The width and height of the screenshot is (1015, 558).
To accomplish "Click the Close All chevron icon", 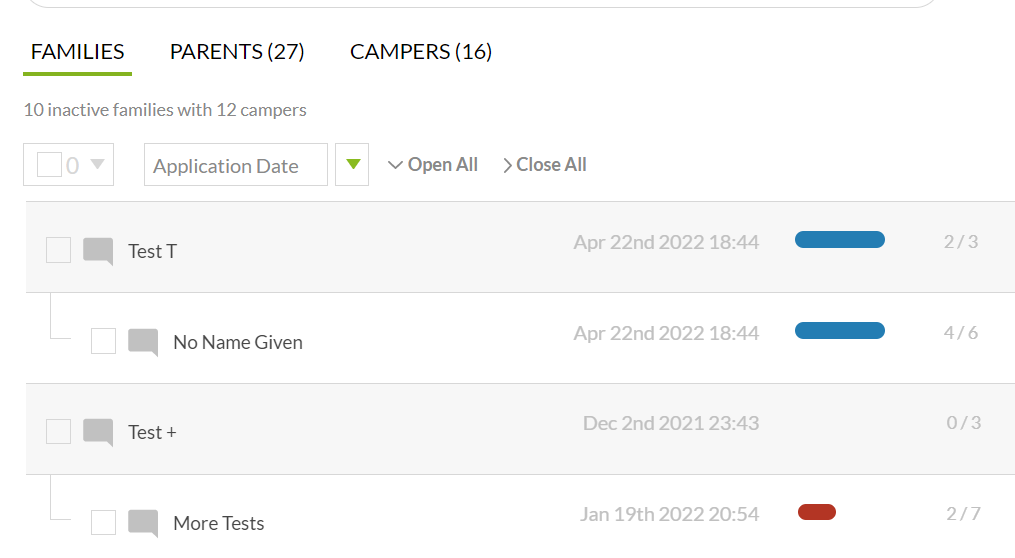I will click(508, 166).
